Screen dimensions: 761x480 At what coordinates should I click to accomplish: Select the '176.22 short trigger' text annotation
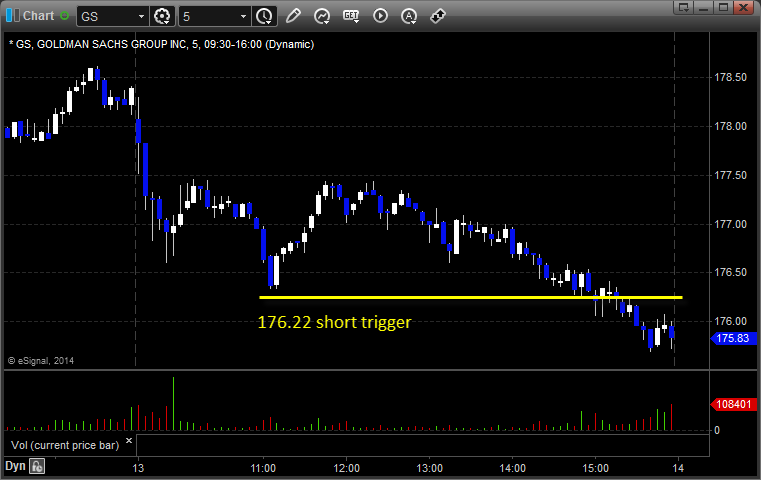coord(334,322)
